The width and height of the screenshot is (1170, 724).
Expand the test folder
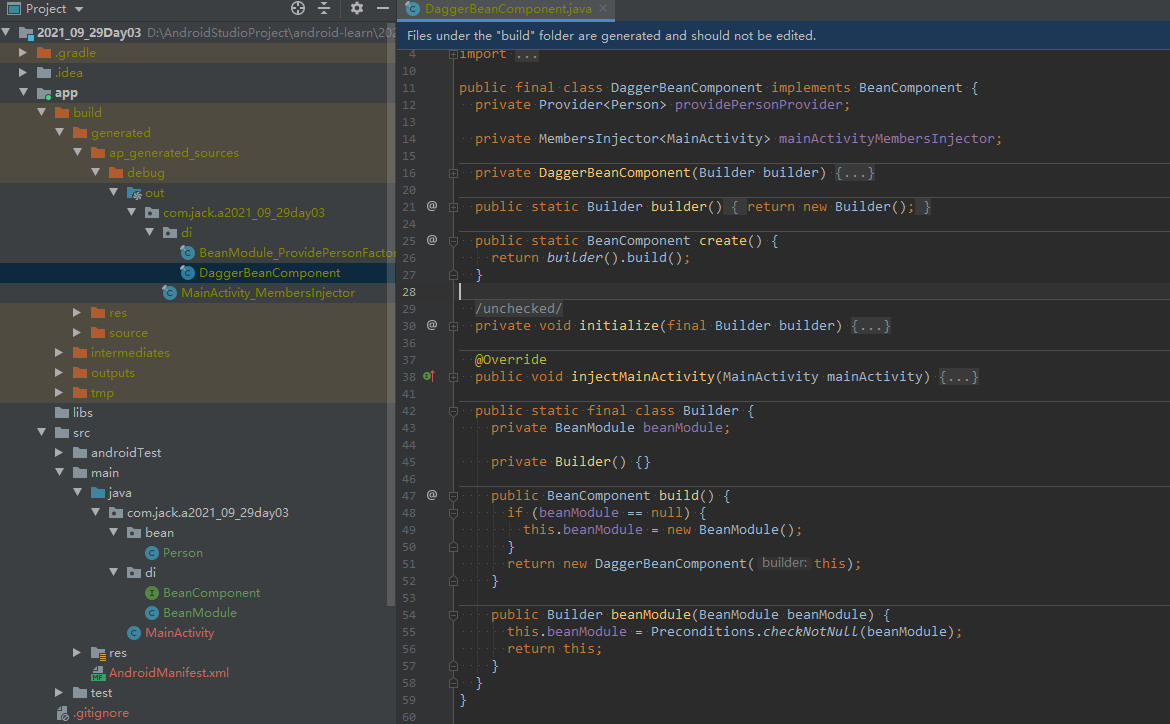pyautogui.click(x=60, y=693)
